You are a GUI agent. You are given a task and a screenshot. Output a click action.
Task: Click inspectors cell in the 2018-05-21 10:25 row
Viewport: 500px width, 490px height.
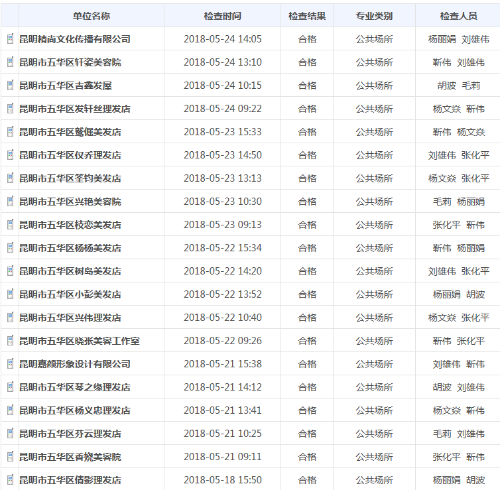(458, 434)
